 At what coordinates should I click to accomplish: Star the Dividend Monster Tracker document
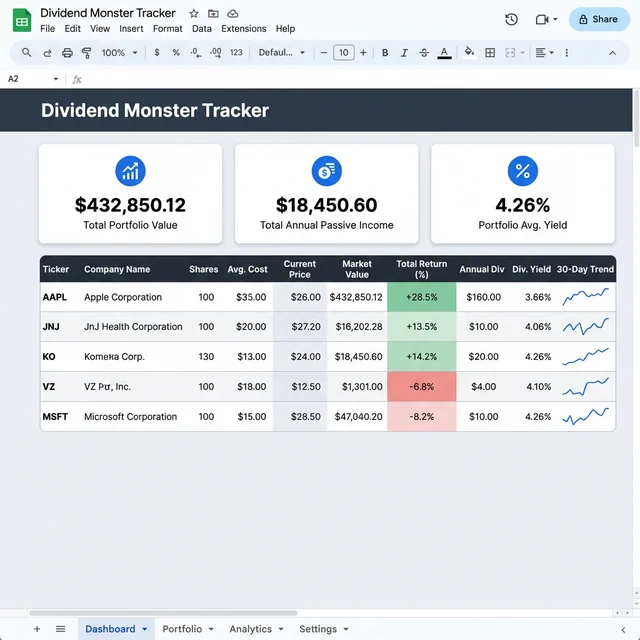coord(194,14)
